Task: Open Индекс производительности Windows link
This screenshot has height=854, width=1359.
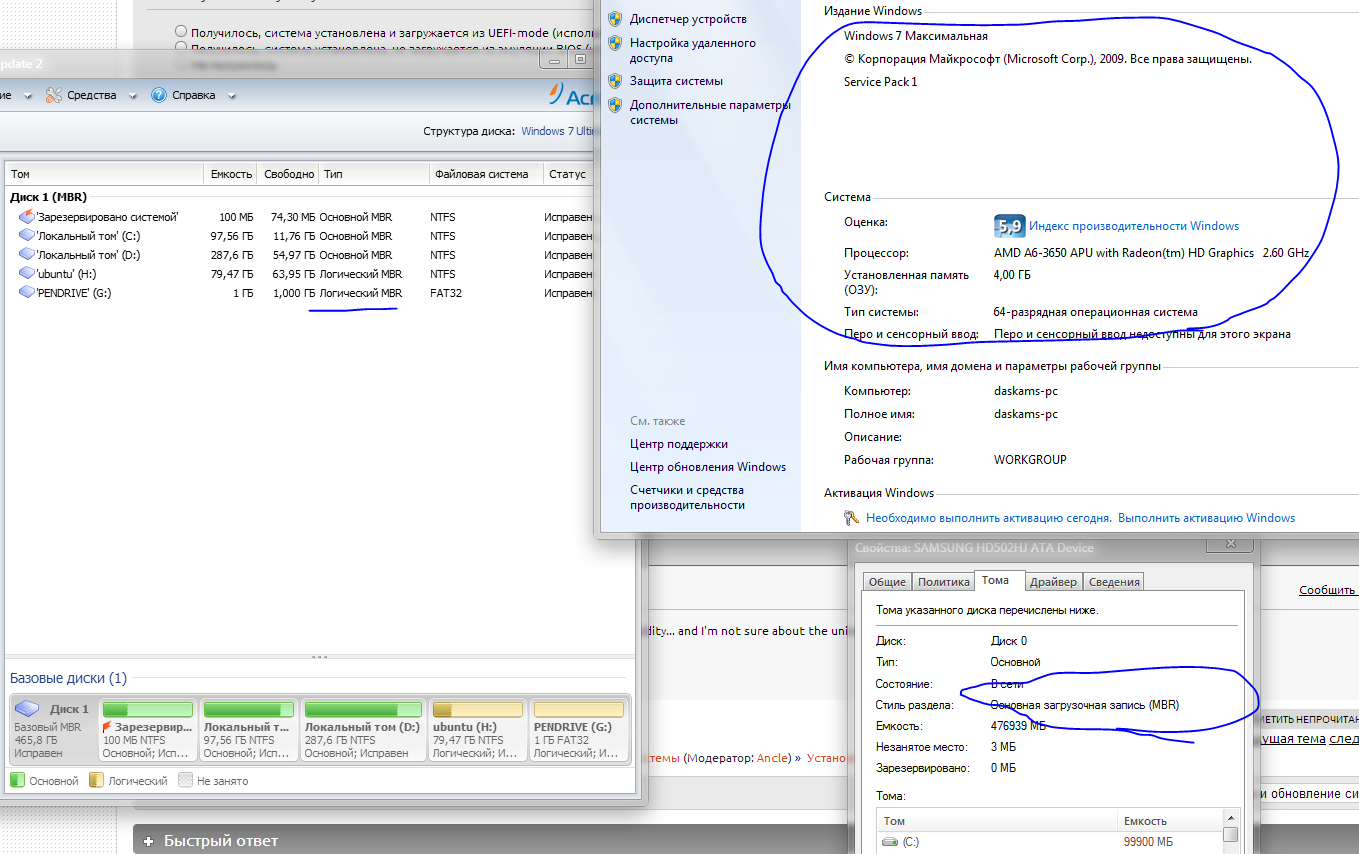Action: coord(1134,226)
